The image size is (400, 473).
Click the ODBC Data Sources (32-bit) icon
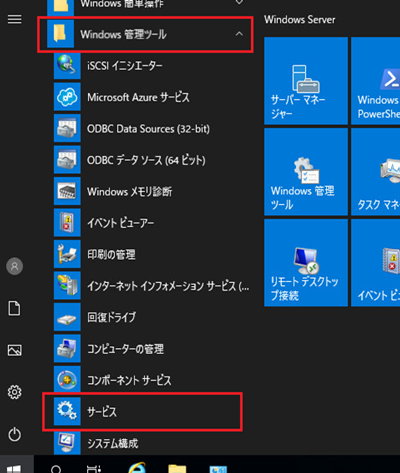(x=67, y=128)
